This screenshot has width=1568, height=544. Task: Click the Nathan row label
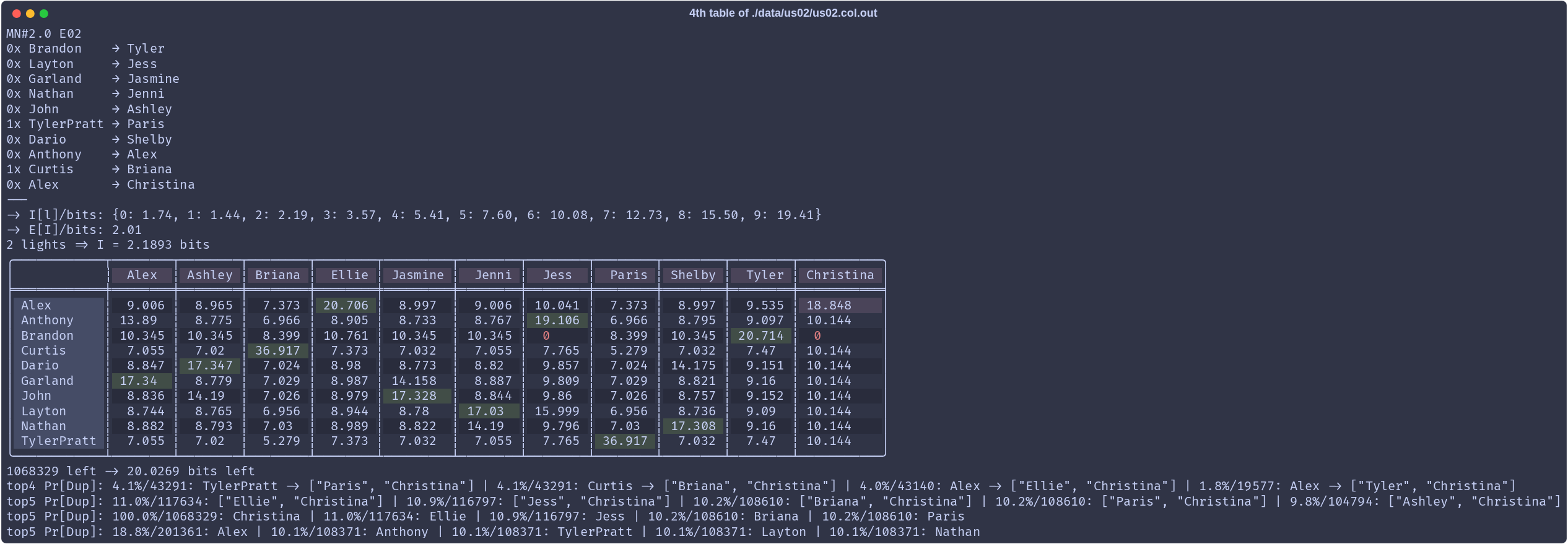[x=59, y=426]
